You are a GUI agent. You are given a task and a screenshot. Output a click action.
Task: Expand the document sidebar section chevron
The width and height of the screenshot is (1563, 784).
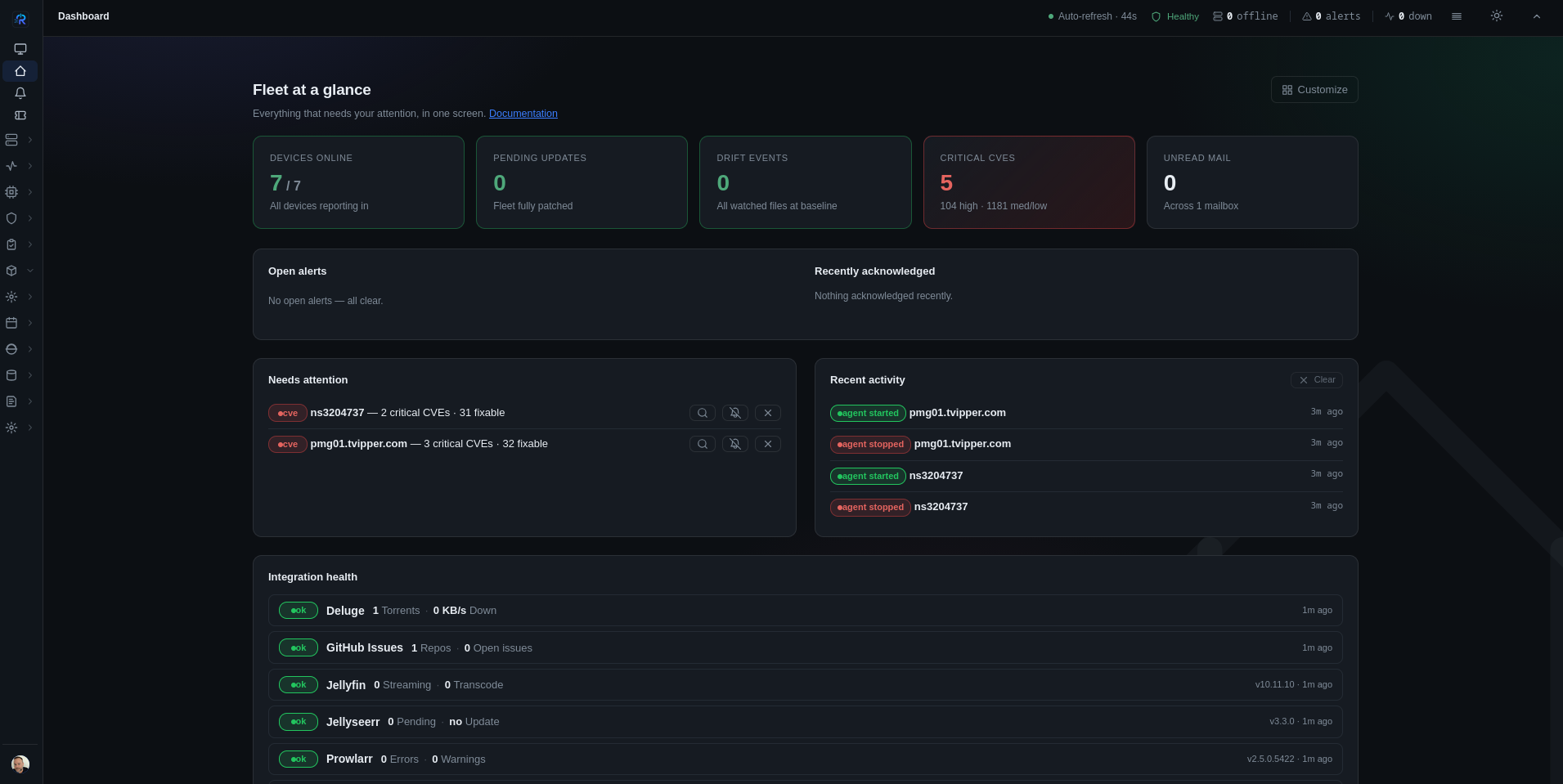click(30, 401)
